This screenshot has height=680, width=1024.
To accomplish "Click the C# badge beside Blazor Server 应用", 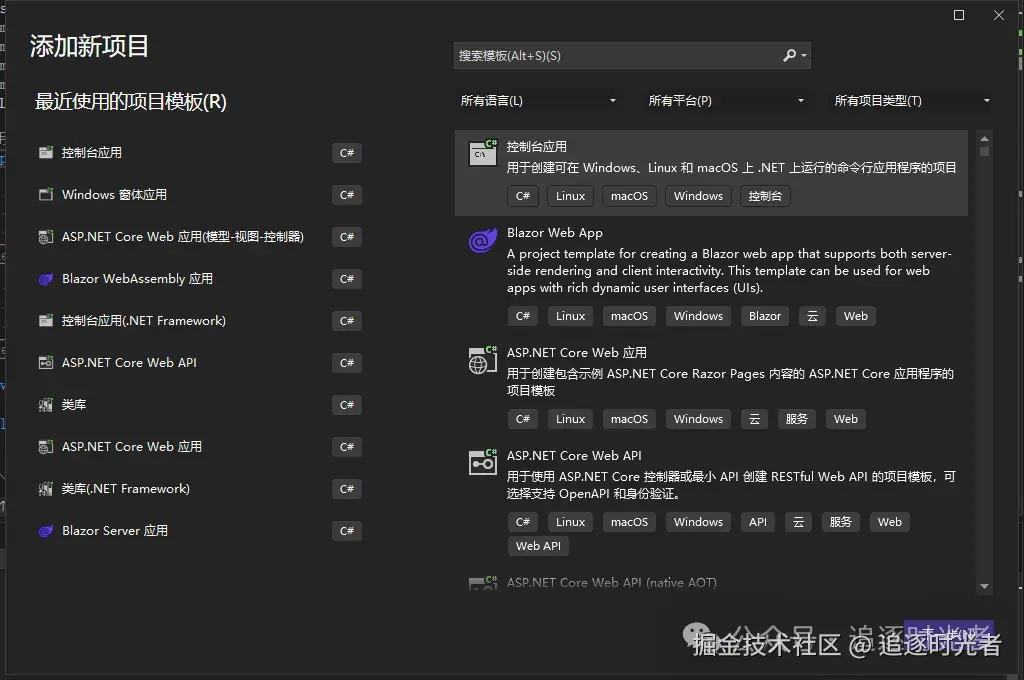I will point(347,531).
